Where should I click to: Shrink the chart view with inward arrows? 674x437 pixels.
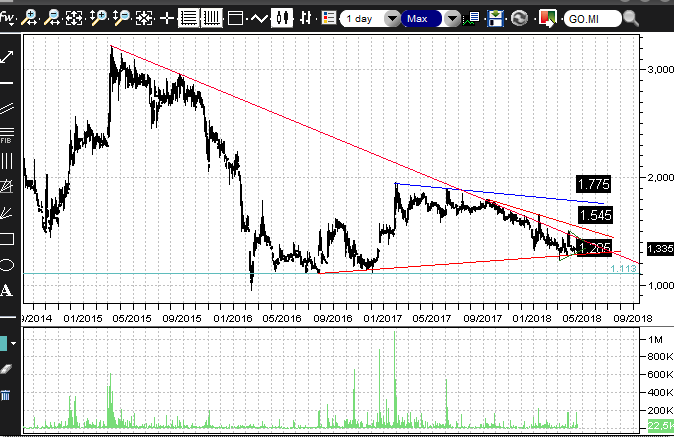(144, 18)
